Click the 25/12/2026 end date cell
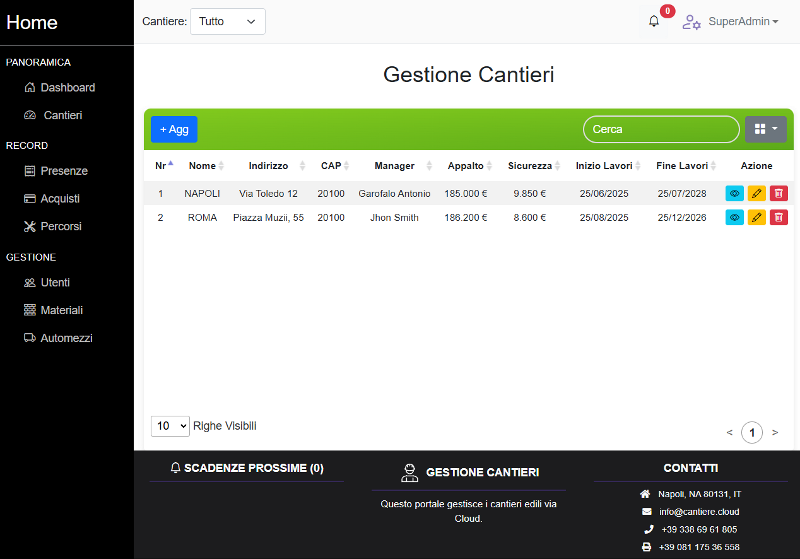This screenshot has height=559, width=800. click(682, 218)
